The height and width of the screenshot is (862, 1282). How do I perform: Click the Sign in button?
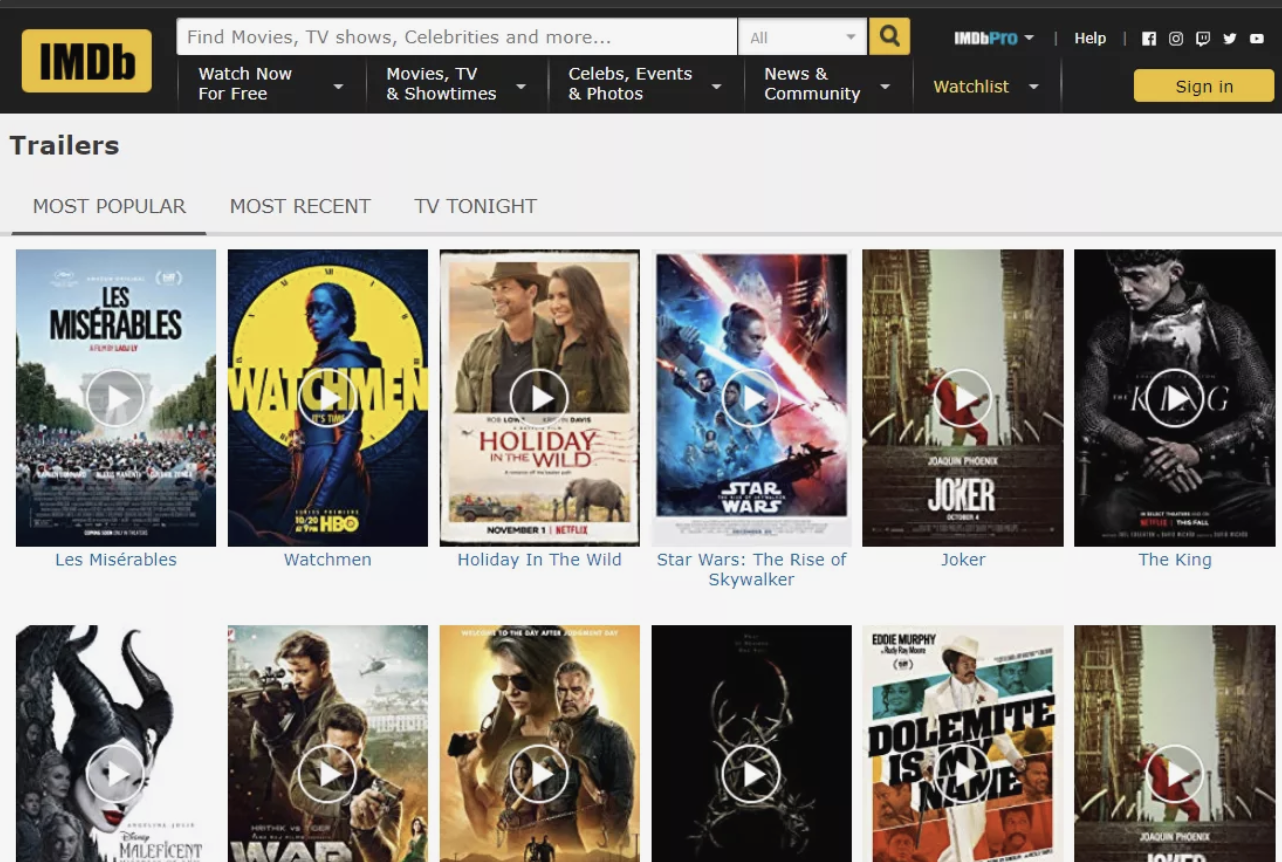[x=1204, y=86]
